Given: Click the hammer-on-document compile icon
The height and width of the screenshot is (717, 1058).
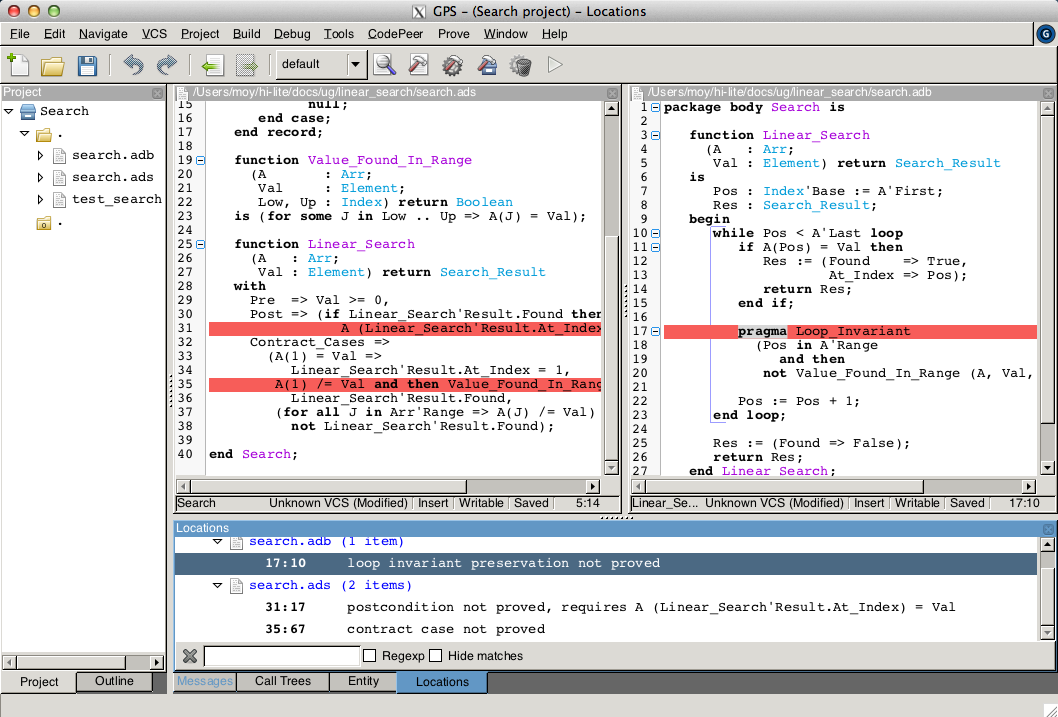Looking at the screenshot, I should point(419,65).
